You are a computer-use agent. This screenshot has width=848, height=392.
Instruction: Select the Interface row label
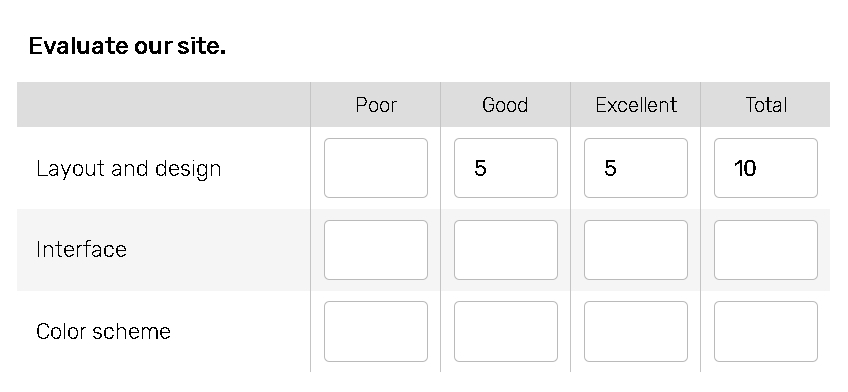pos(81,250)
